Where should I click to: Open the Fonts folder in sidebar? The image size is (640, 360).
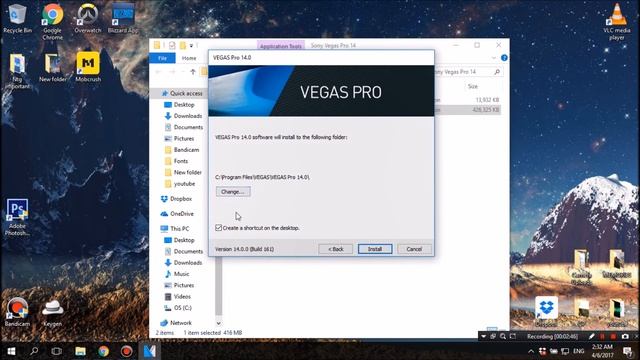pyautogui.click(x=176, y=161)
